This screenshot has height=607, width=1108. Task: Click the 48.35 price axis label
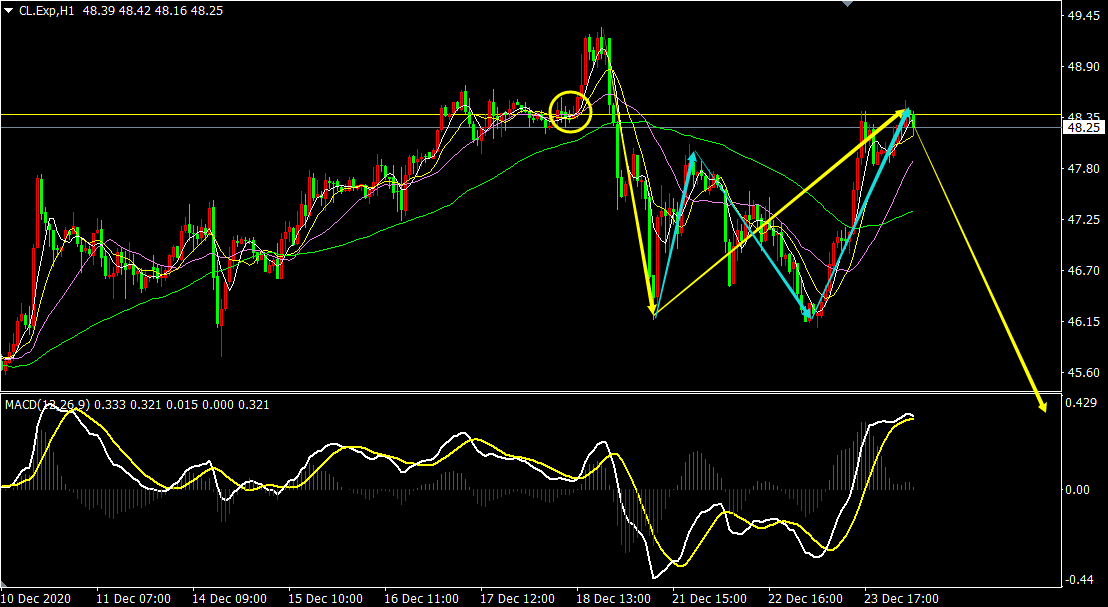[x=1082, y=117]
